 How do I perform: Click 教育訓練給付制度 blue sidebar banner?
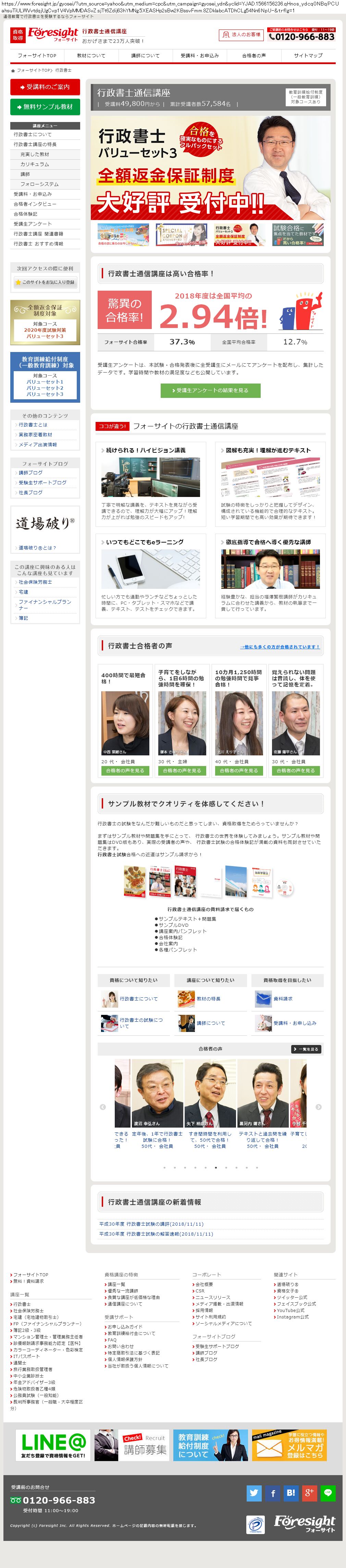pyautogui.click(x=45, y=377)
